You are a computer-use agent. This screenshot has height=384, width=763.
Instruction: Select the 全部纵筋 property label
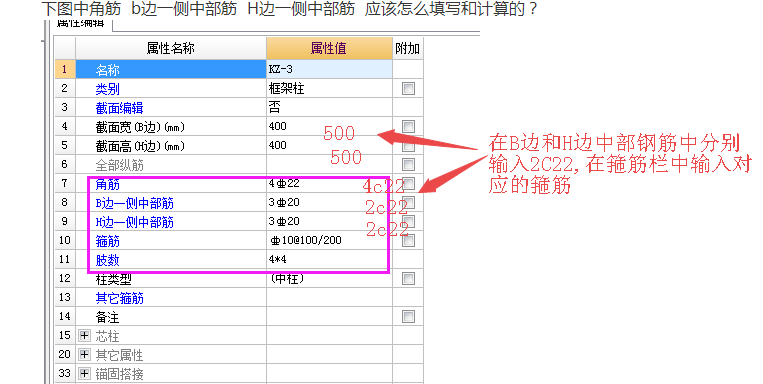tap(119, 165)
